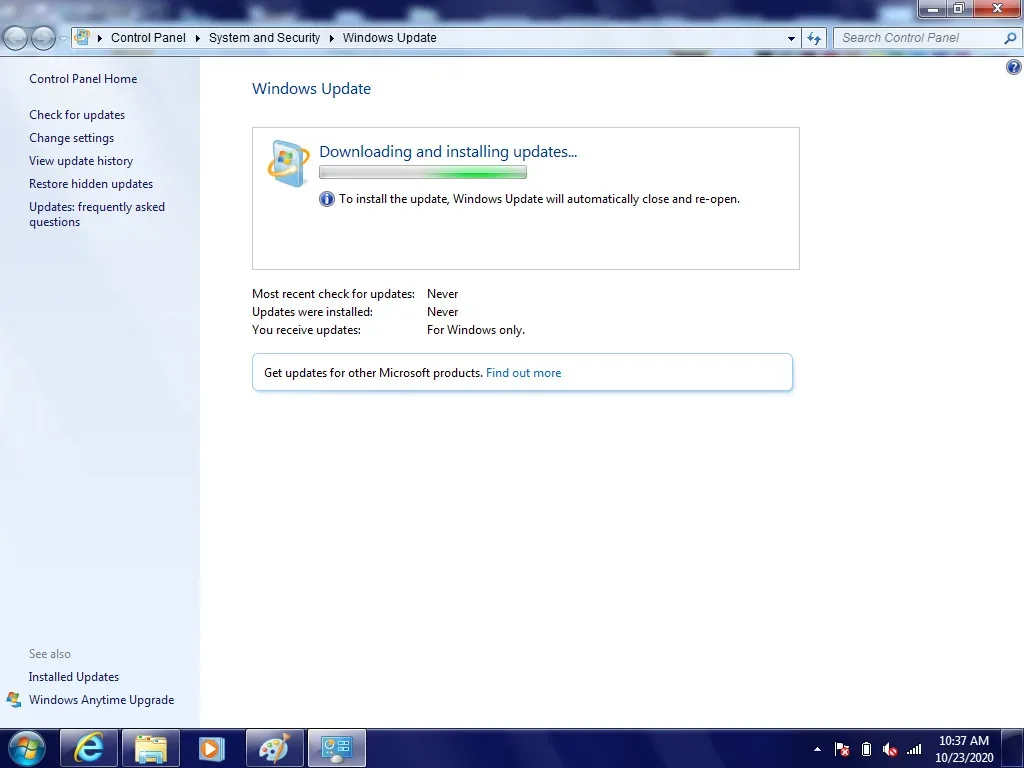Click the muted volume tray icon

889,749
